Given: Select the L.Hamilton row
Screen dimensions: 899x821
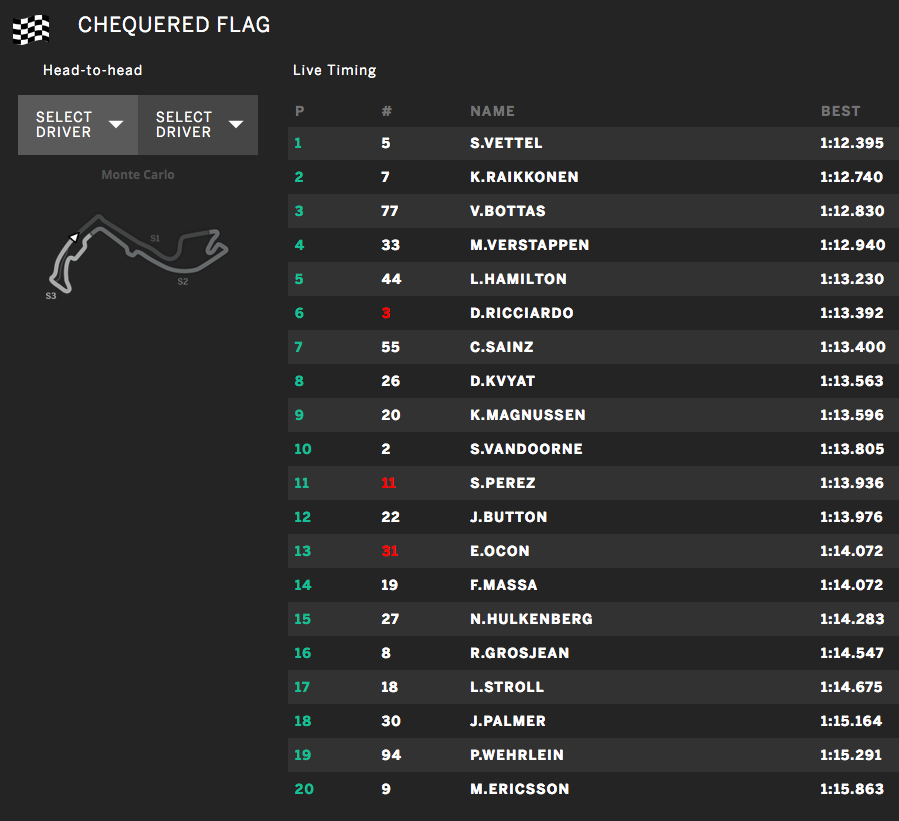Looking at the screenshot, I should (592, 279).
